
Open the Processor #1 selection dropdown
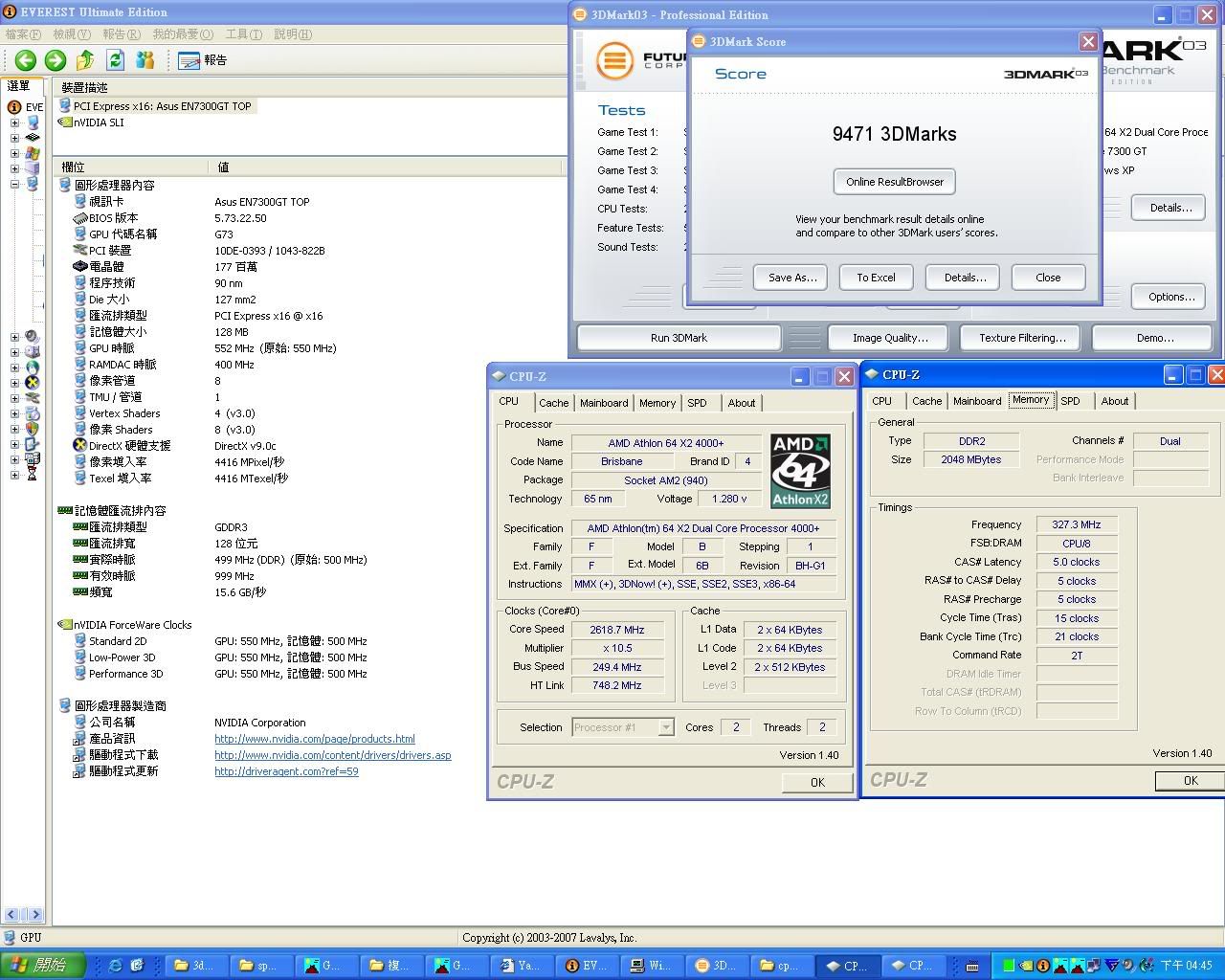pyautogui.click(x=666, y=727)
